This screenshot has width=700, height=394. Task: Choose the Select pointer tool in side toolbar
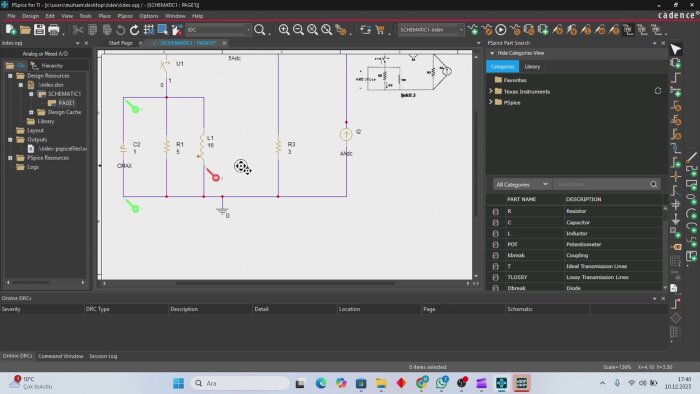(675, 49)
